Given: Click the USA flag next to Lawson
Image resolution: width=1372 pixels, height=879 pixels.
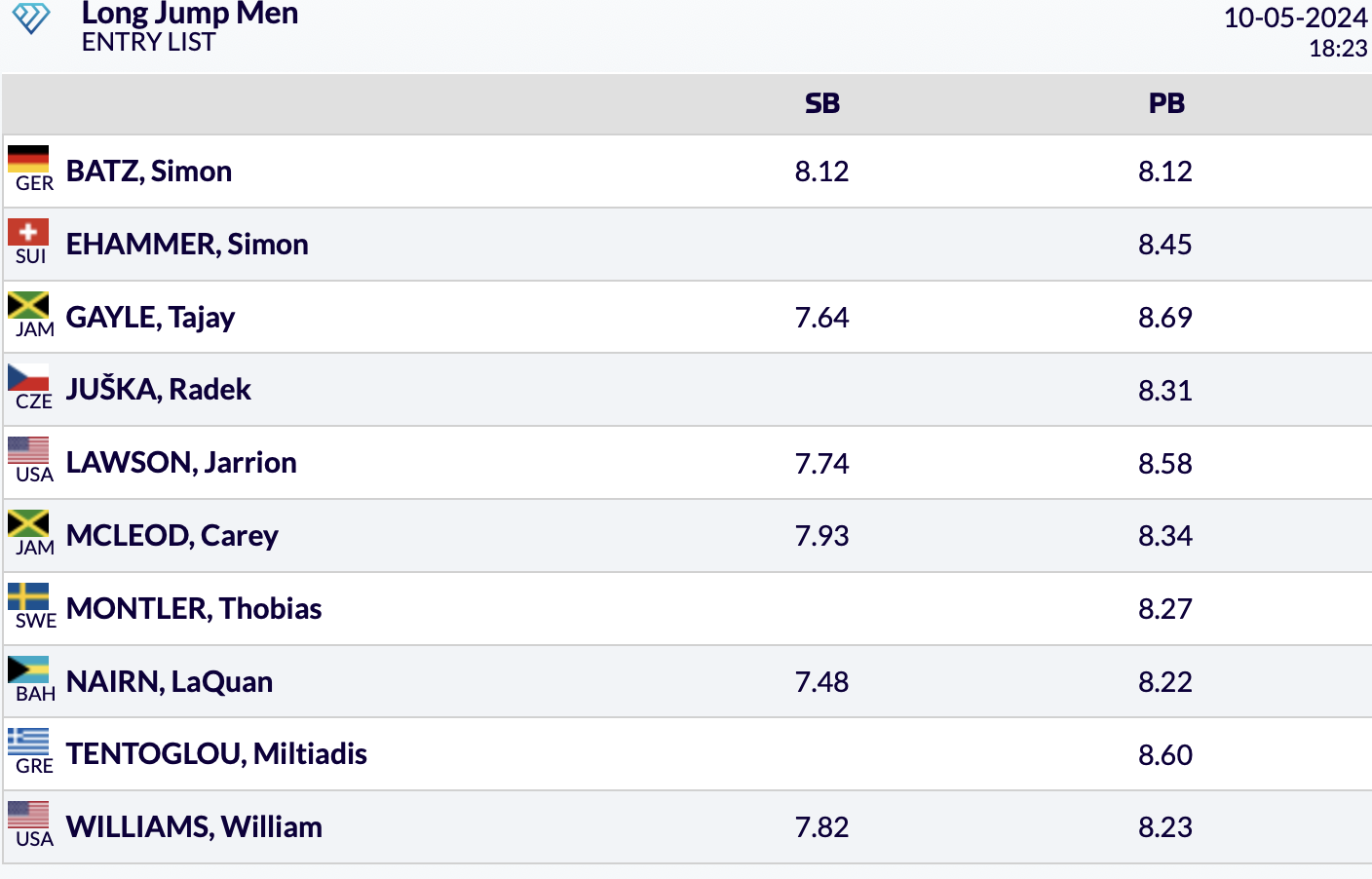Looking at the screenshot, I should coord(28,450).
